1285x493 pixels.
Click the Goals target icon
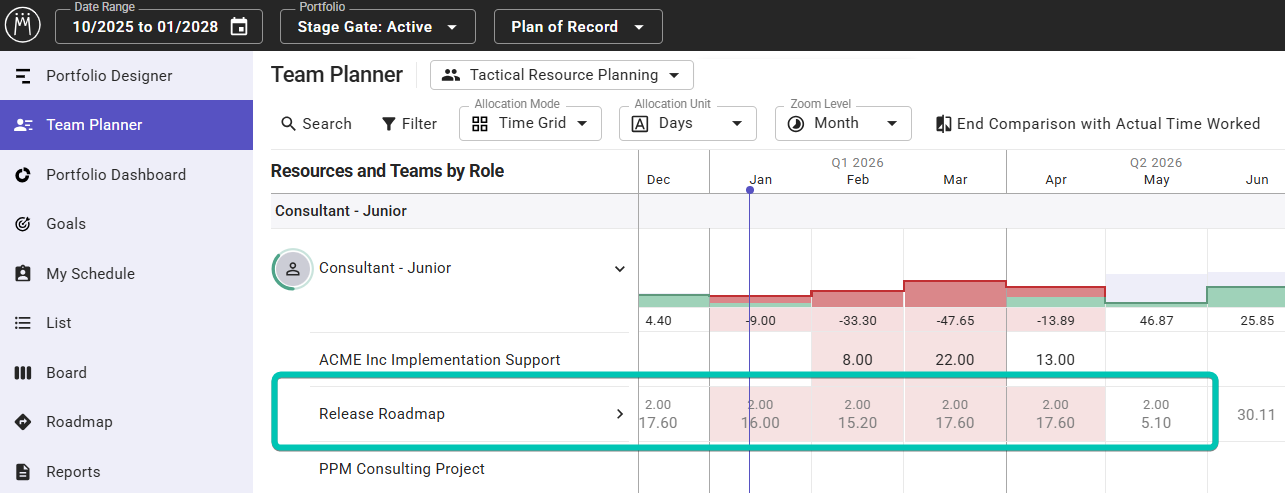(24, 224)
